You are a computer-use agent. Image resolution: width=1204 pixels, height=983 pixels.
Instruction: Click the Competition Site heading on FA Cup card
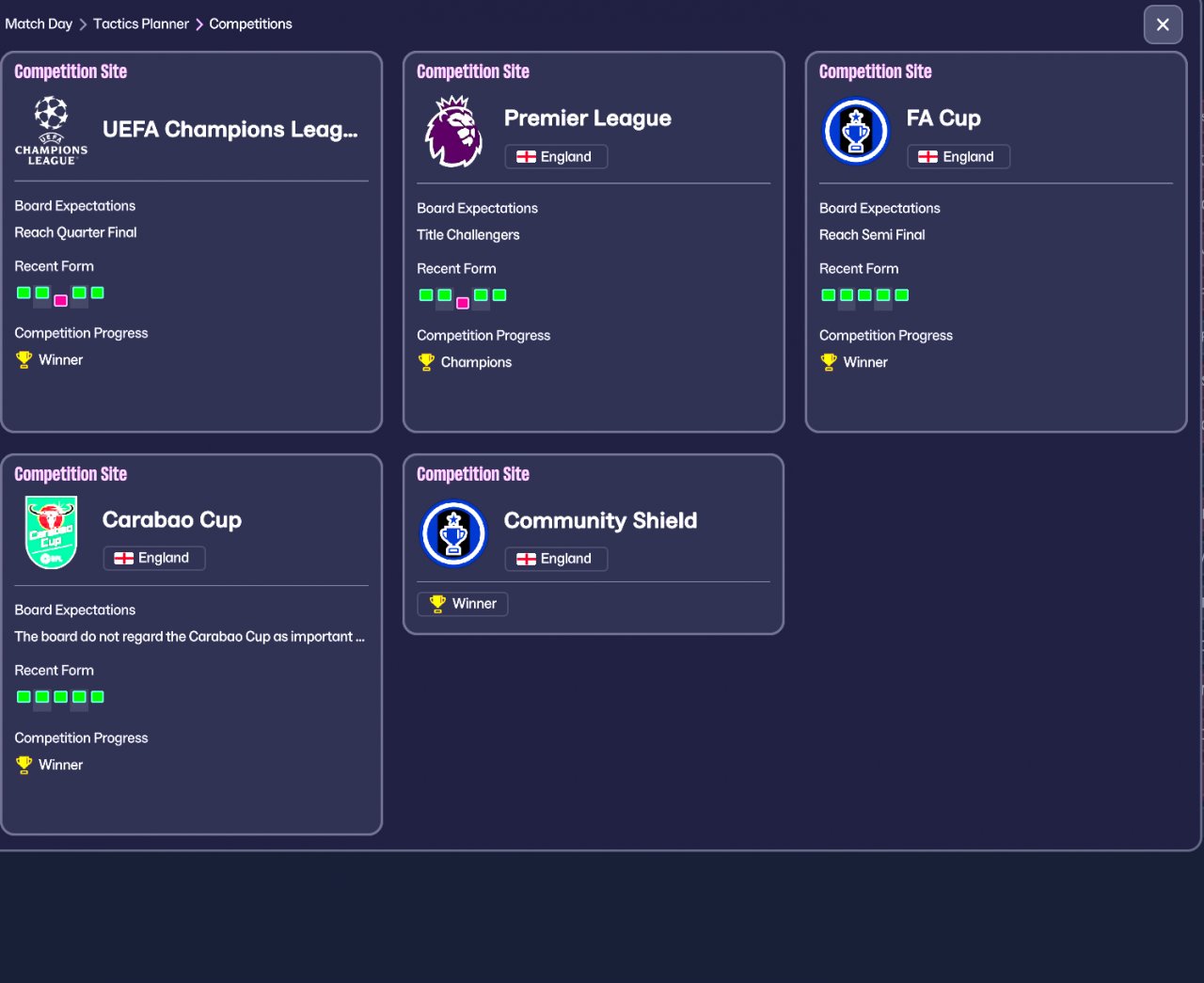(876, 71)
